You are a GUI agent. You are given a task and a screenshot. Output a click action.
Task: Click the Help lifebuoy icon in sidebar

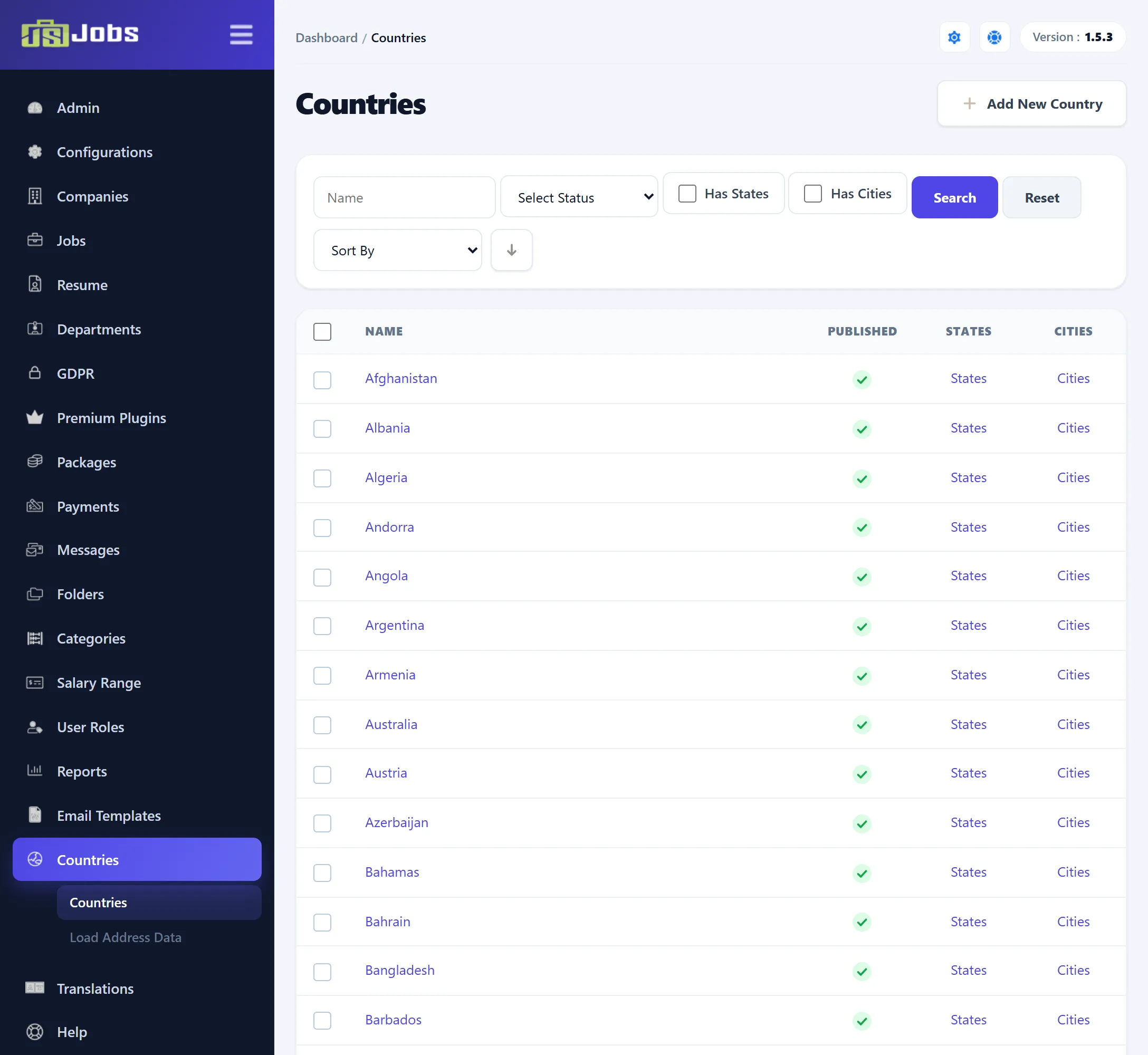35,1032
